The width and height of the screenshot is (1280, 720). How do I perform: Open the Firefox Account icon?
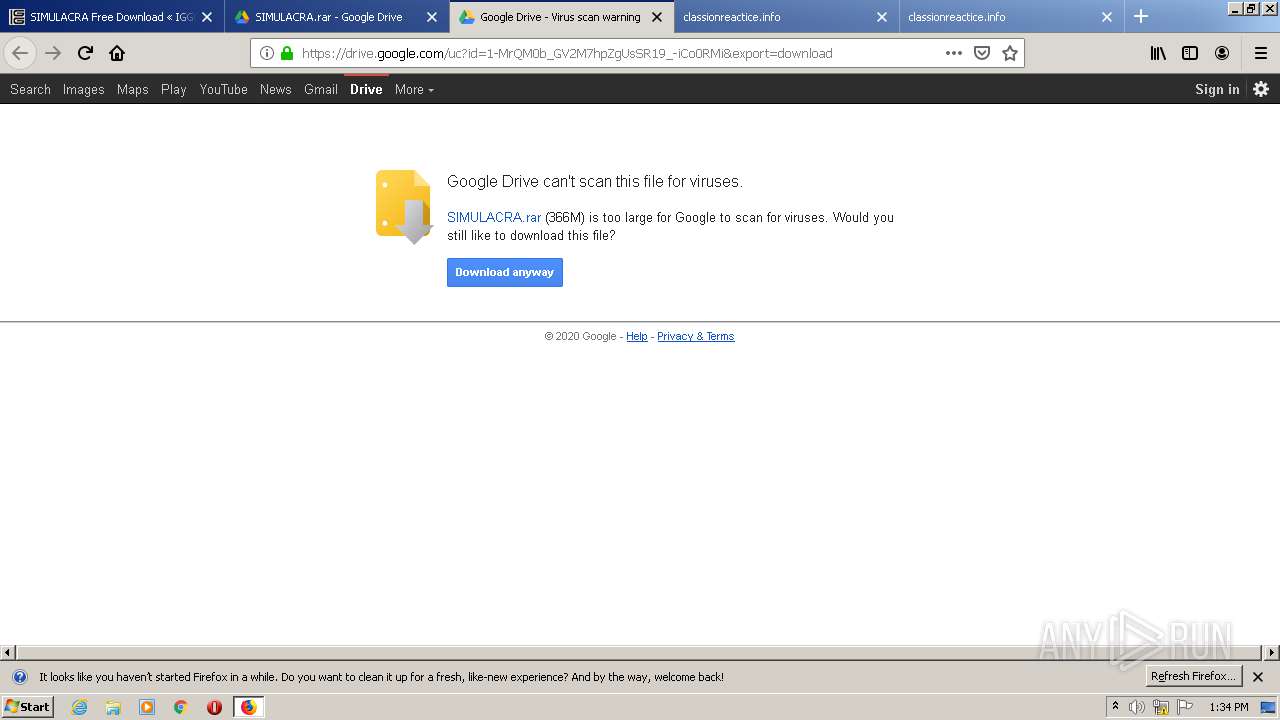[1222, 53]
